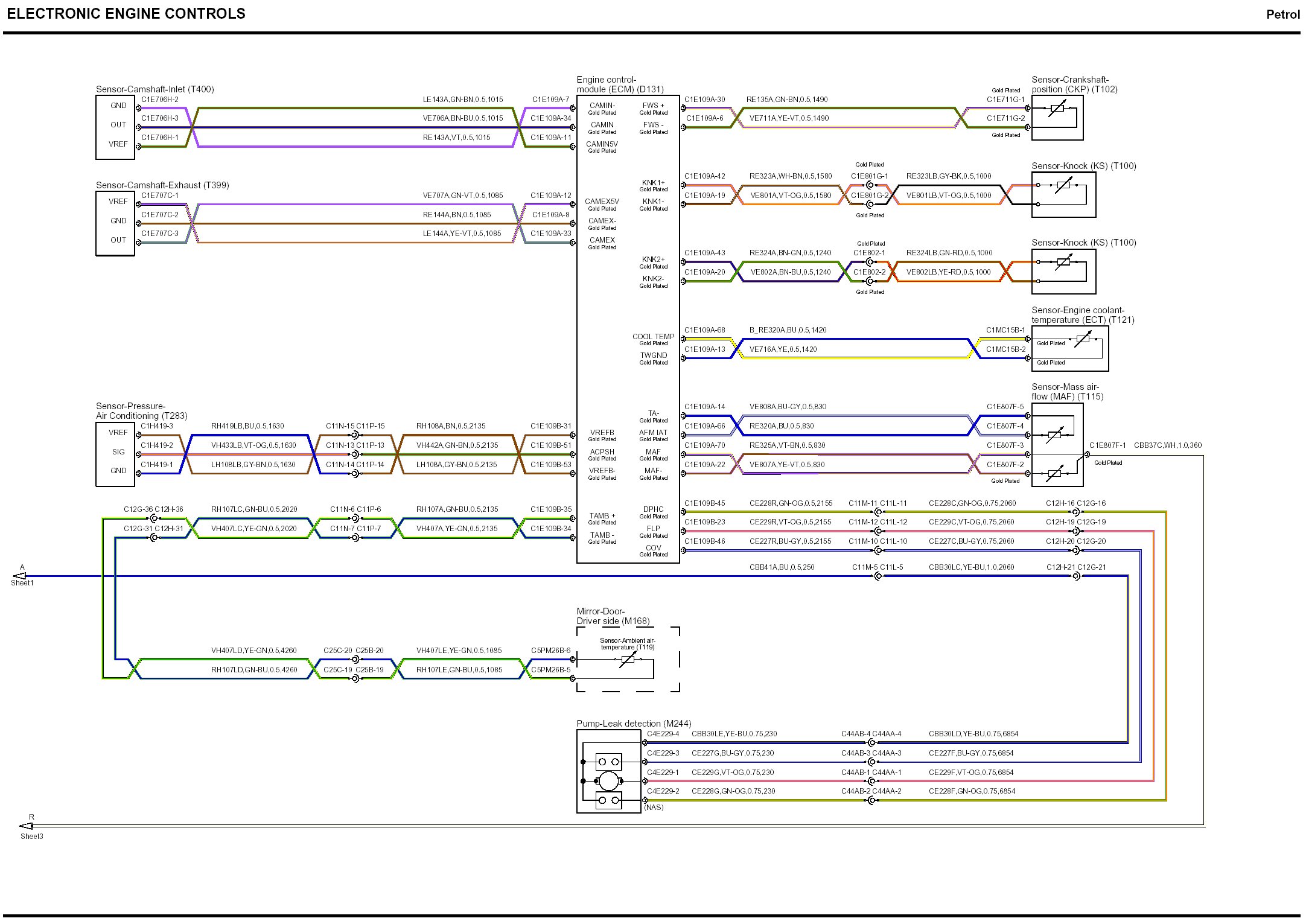Click the Petrol label at top right
Screen dimensions: 1306x924
pyautogui.click(x=1282, y=14)
